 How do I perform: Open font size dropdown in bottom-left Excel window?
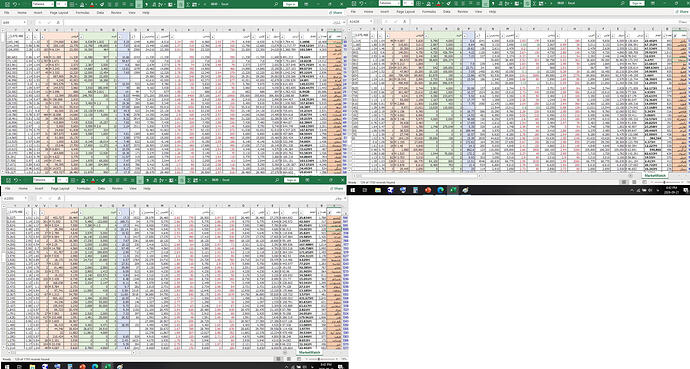tap(66, 180)
